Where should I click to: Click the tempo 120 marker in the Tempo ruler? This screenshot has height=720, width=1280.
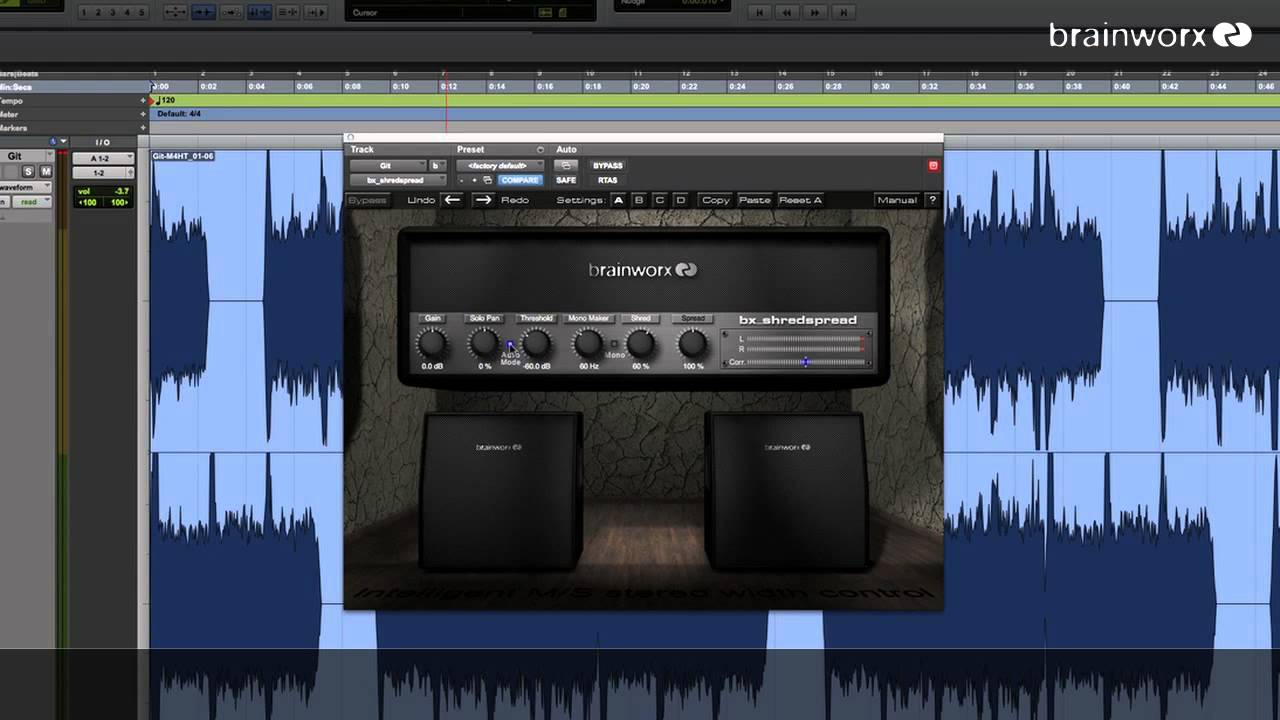tap(164, 101)
